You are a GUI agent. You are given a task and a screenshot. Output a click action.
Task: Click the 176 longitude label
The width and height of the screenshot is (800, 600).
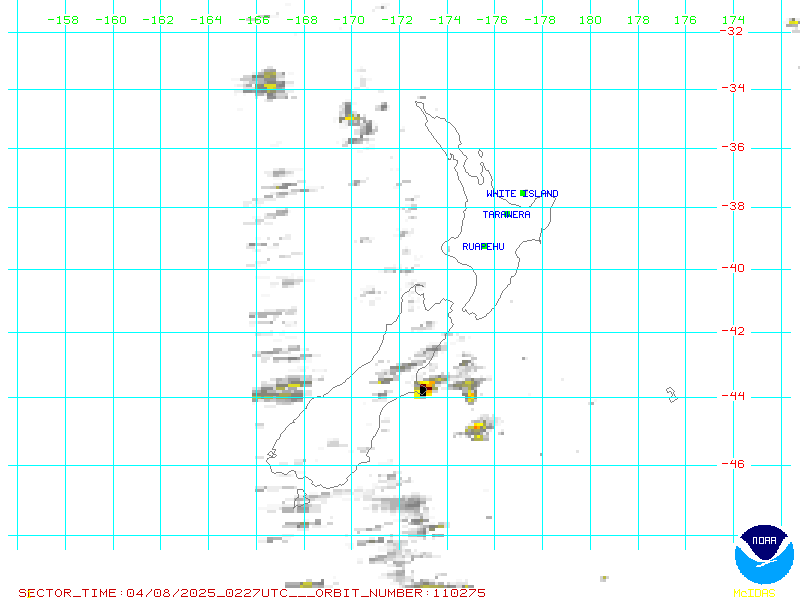[685, 20]
